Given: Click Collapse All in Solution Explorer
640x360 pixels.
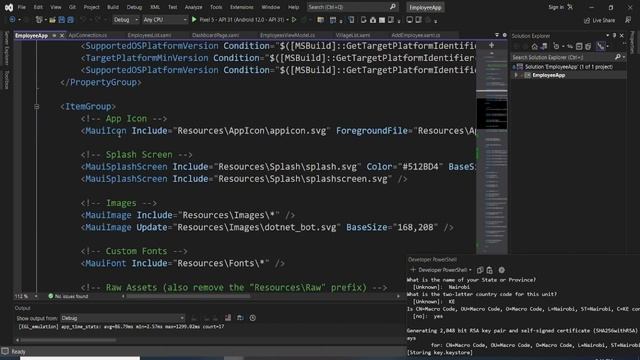Looking at the screenshot, I should coord(579,47).
